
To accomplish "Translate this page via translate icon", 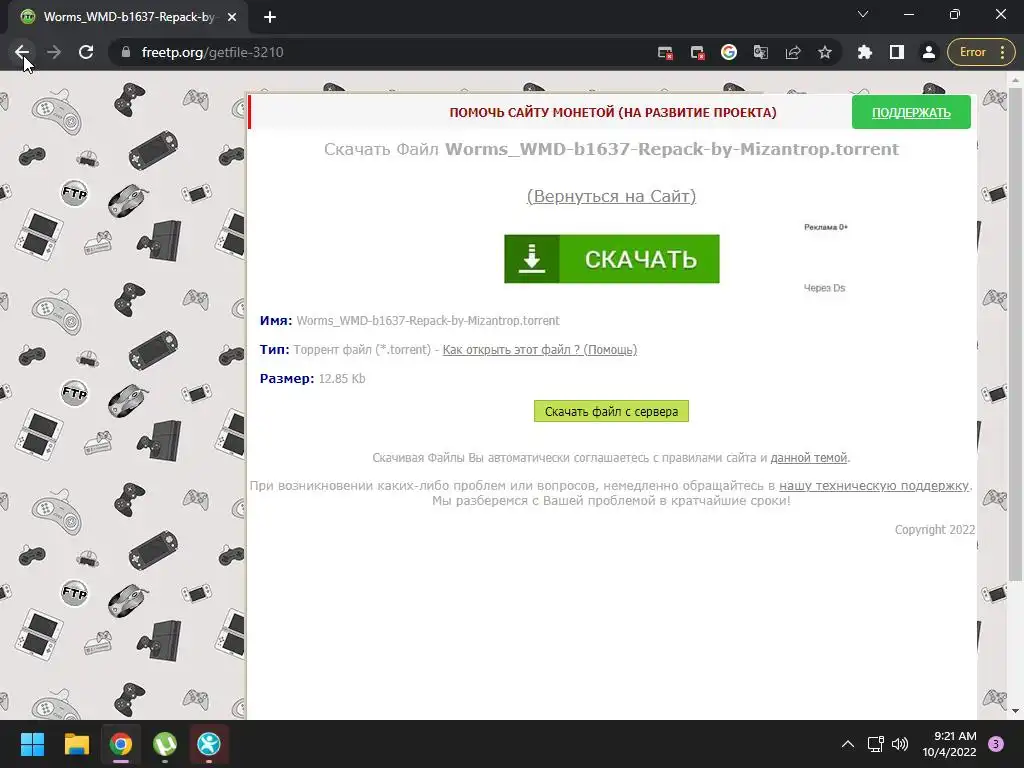I will point(761,52).
